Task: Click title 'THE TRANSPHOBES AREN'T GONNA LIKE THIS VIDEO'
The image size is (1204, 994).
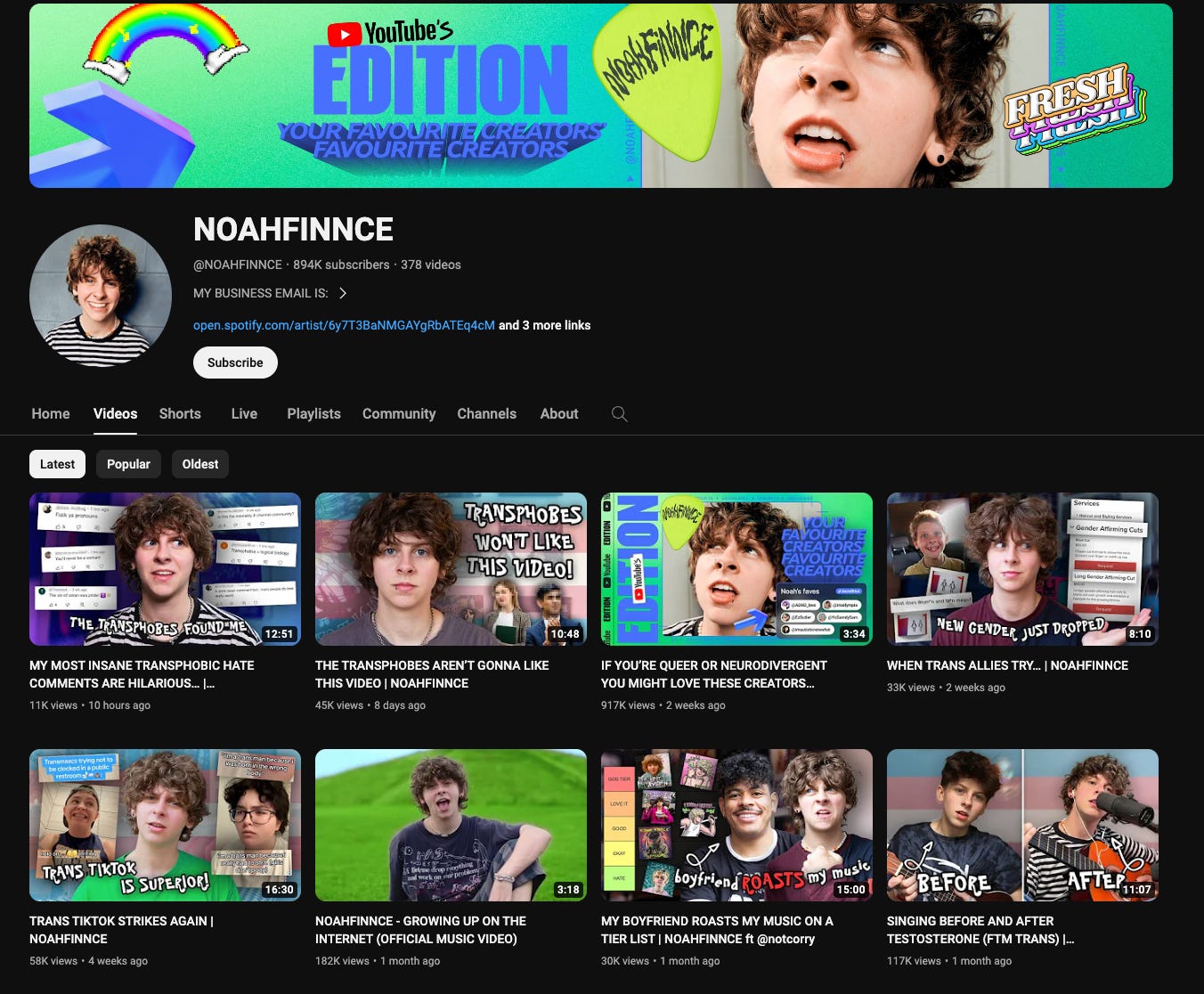Action: point(432,674)
